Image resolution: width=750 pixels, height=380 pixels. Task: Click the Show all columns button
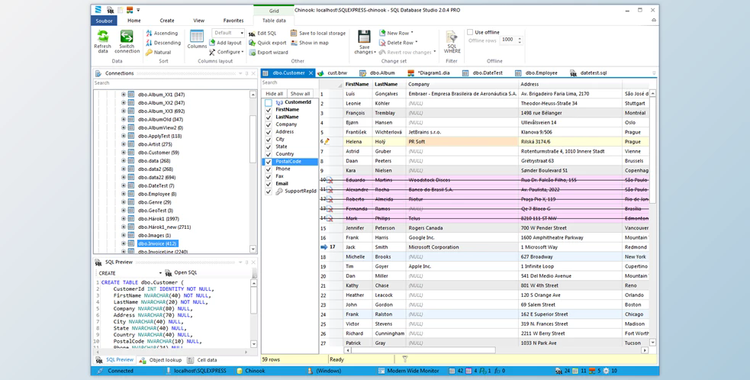300,93
